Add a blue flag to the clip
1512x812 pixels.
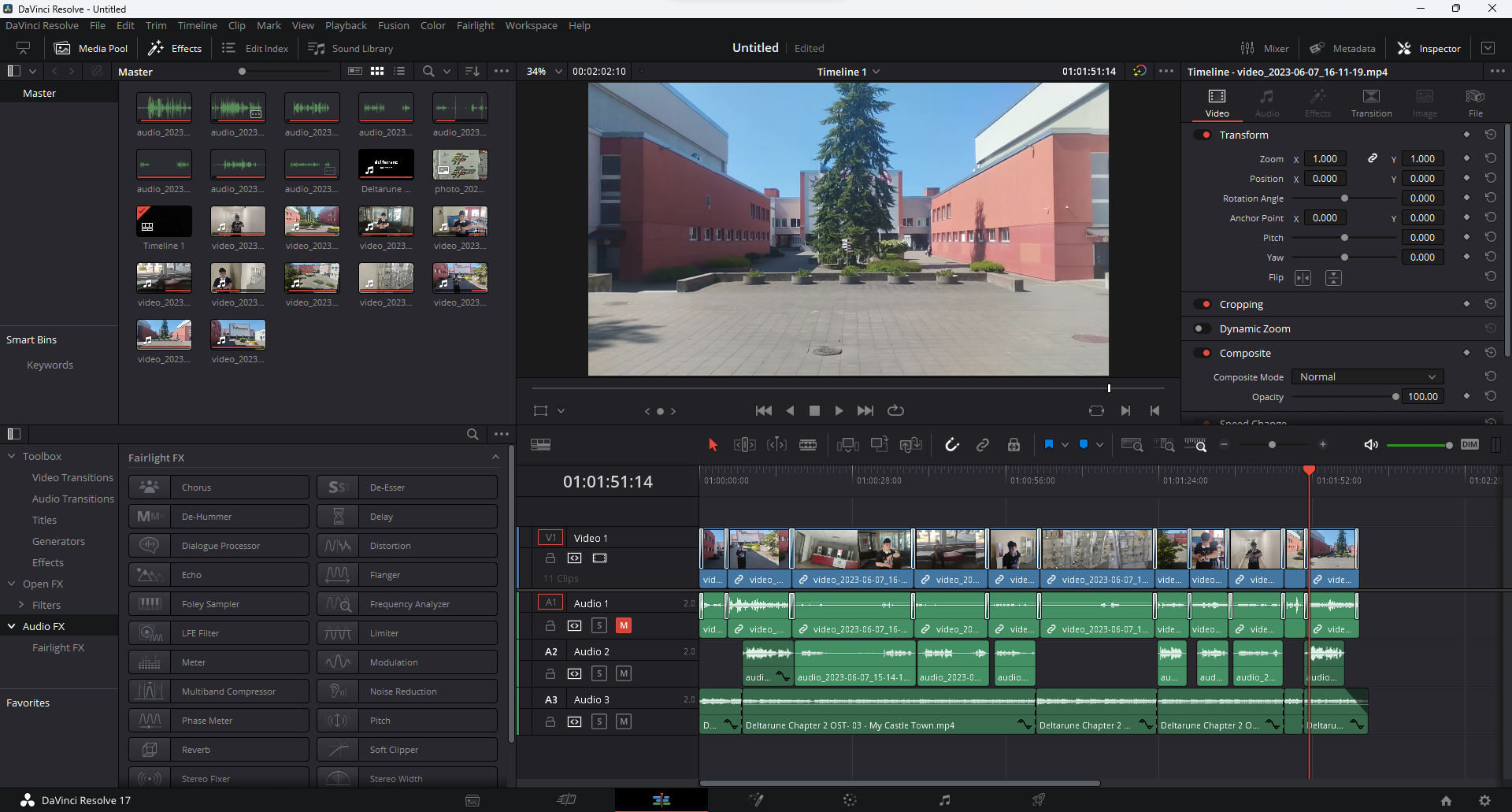pos(1049,444)
